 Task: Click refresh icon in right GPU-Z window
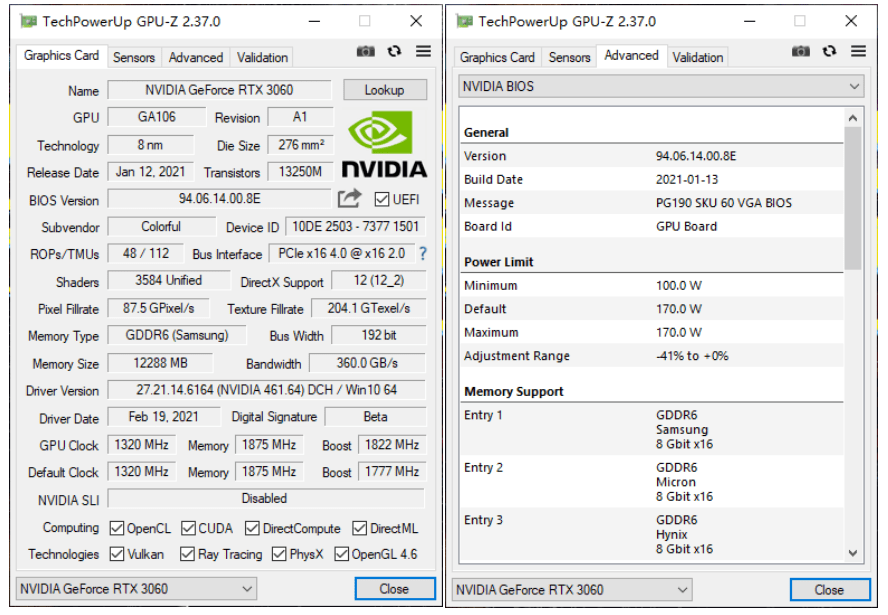coord(829,52)
